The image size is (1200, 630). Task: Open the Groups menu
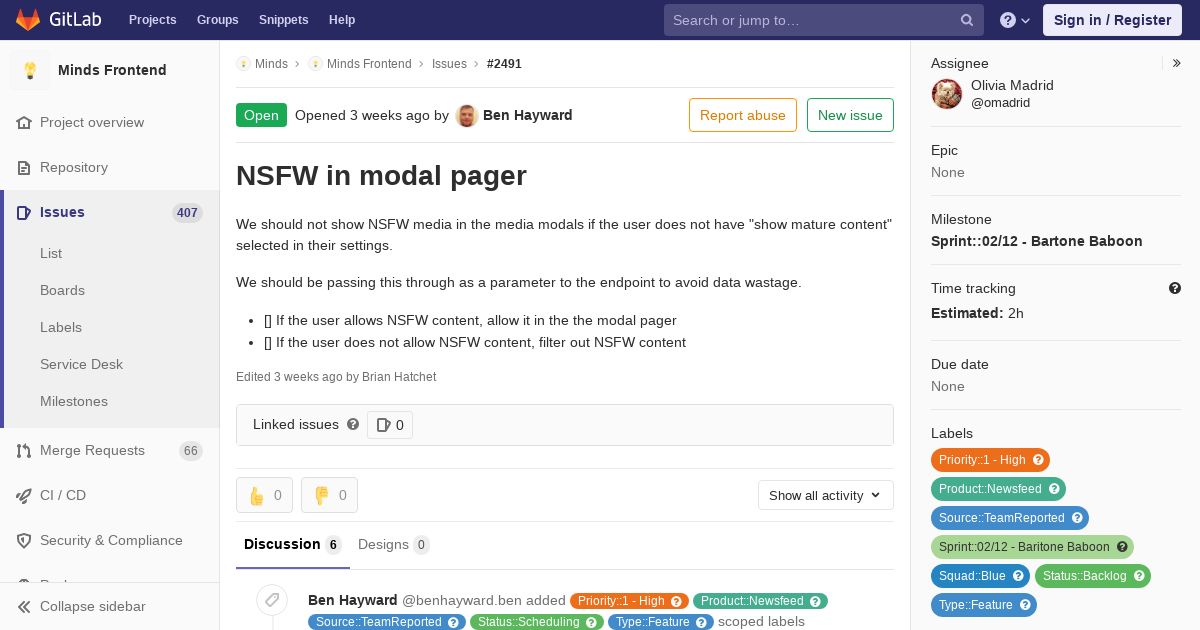pos(217,20)
